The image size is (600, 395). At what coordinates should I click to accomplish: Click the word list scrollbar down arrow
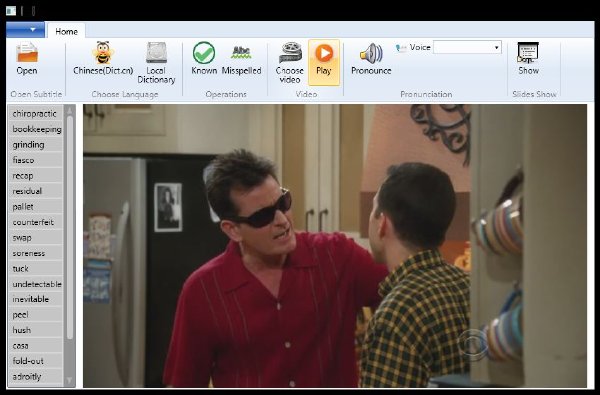click(70, 380)
